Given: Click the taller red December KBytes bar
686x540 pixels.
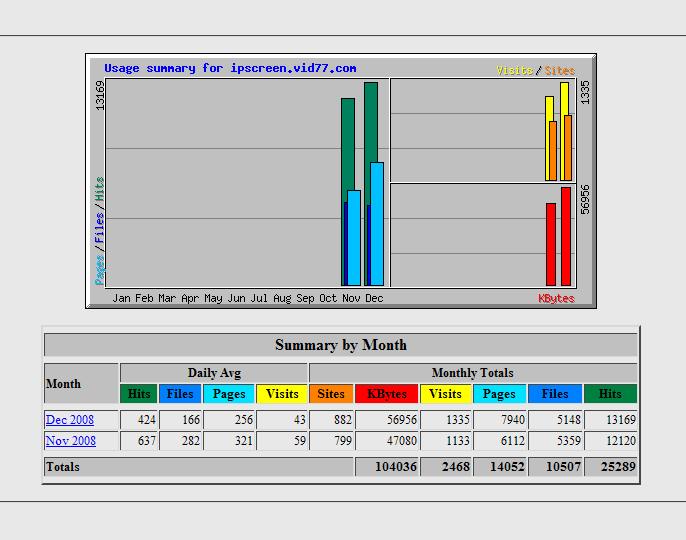Looking at the screenshot, I should coord(566,236).
